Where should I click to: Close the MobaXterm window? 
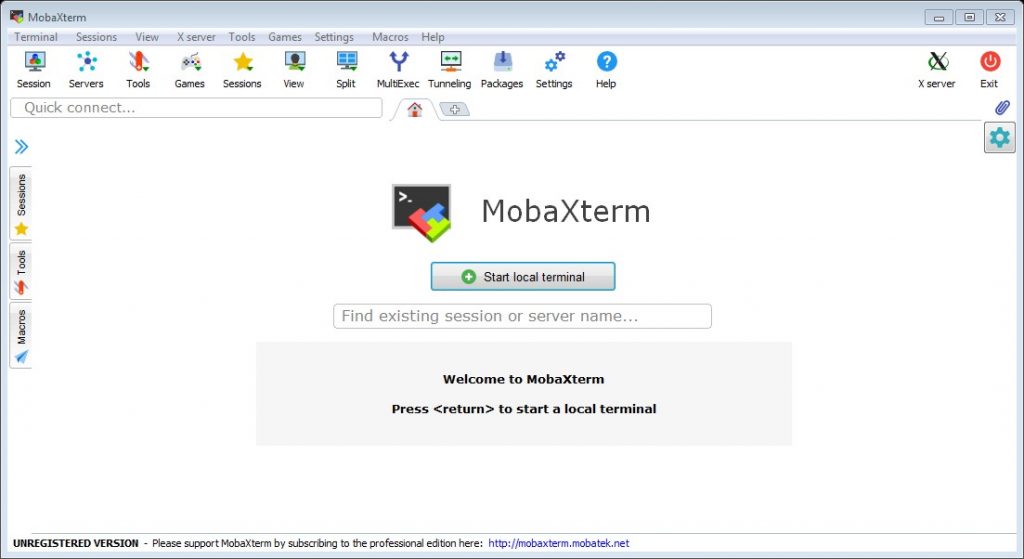(1000, 18)
